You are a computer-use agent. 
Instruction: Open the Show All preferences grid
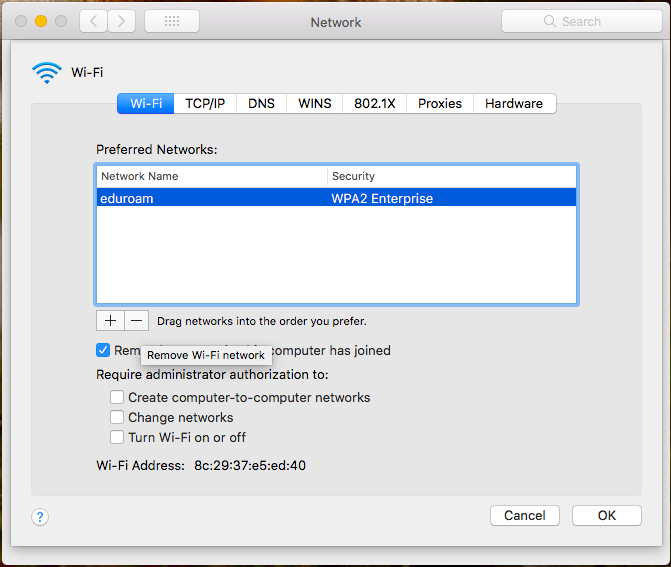(x=171, y=21)
